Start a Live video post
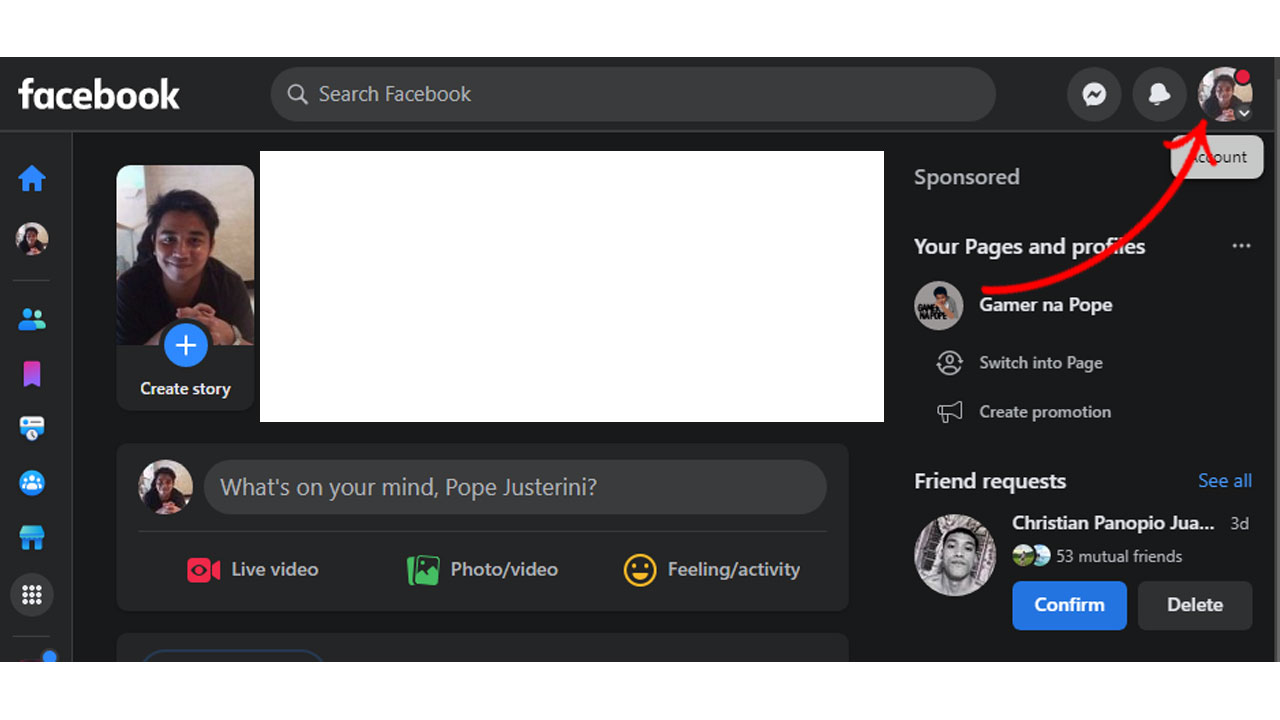The width and height of the screenshot is (1280, 720). (253, 570)
